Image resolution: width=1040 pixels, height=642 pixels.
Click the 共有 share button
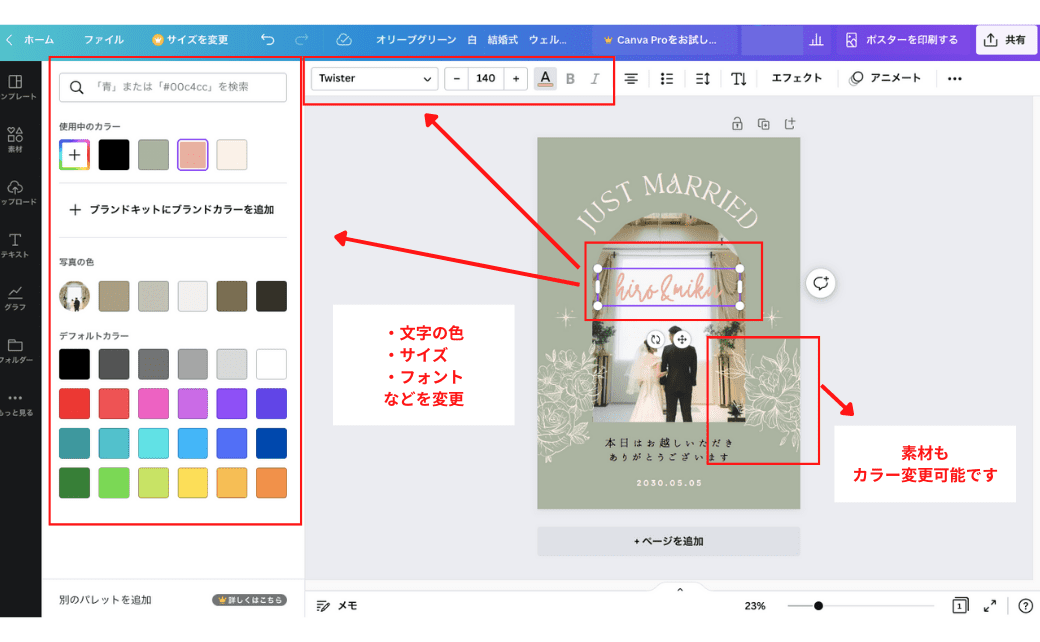[x=1005, y=40]
